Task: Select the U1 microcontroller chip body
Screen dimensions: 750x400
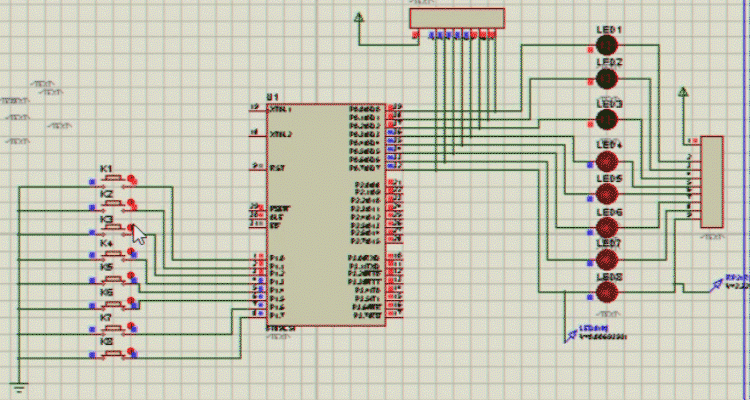Action: click(326, 215)
